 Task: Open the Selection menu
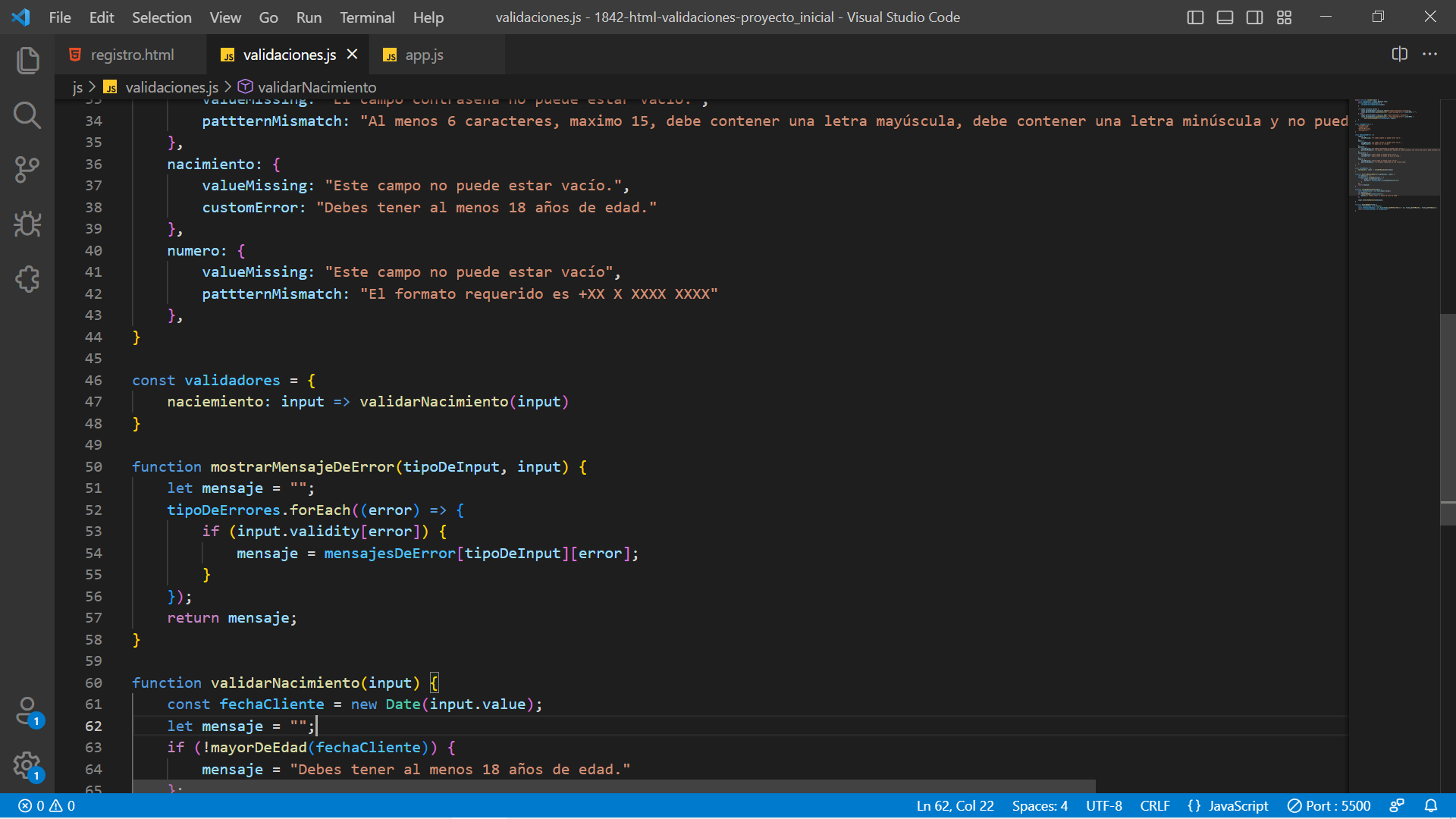click(x=162, y=17)
